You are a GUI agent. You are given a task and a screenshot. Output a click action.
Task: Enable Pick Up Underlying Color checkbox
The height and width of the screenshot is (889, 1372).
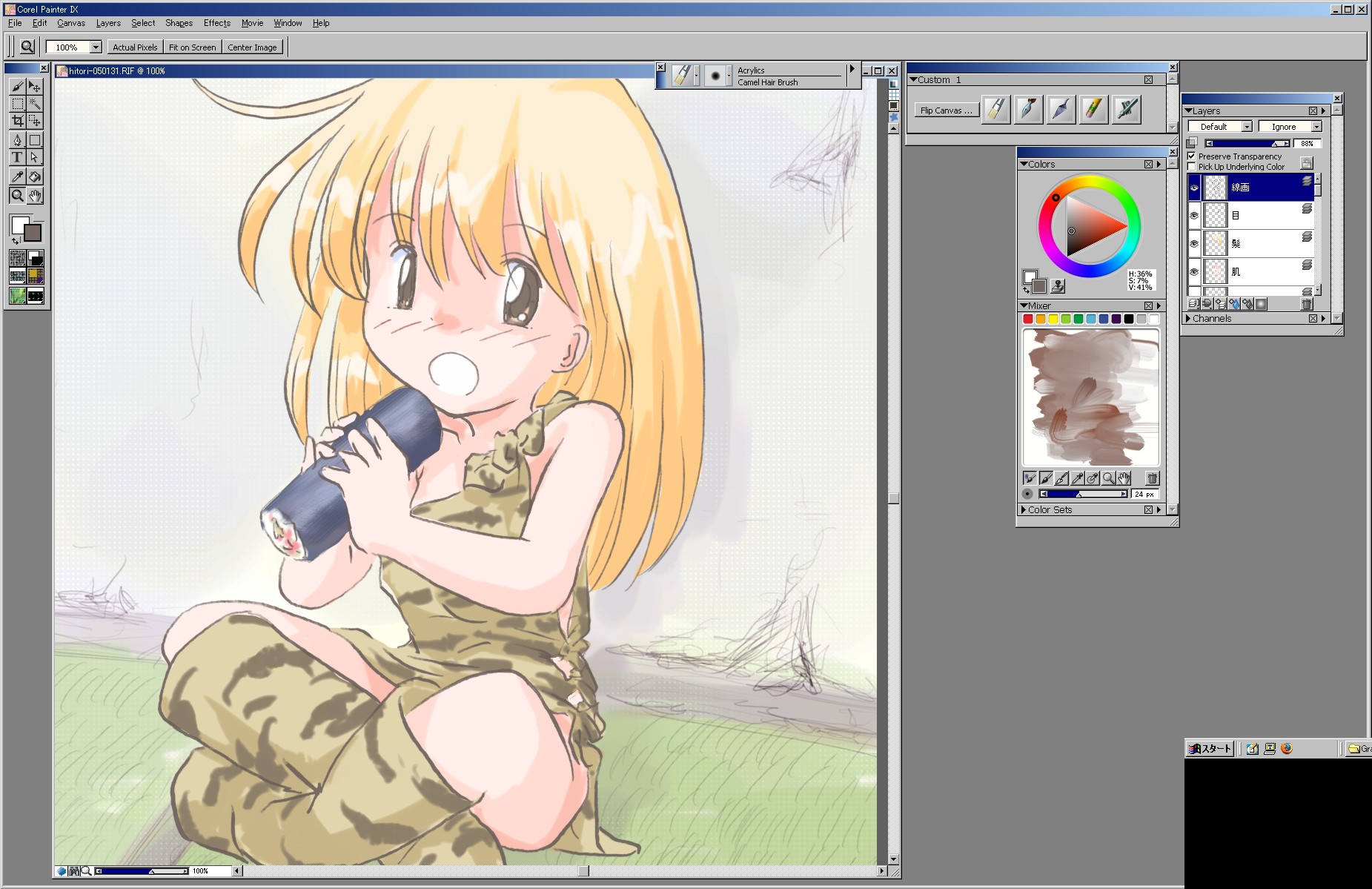1191,167
